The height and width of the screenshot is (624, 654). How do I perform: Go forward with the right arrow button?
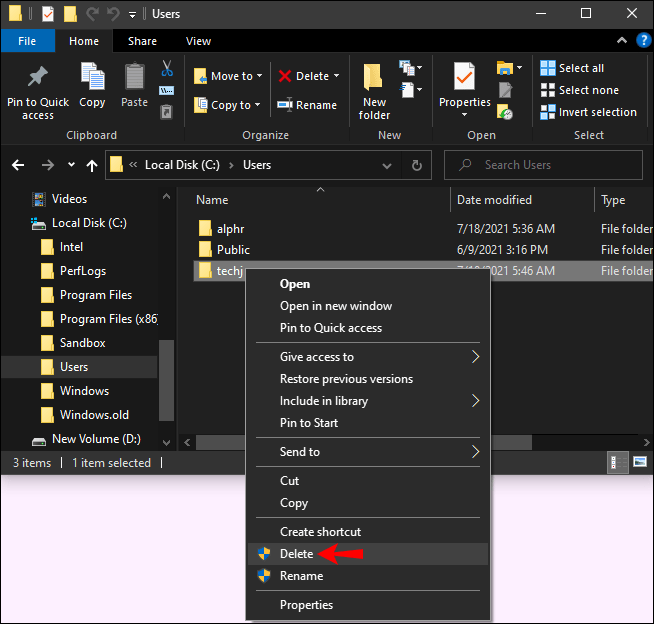(x=48, y=165)
